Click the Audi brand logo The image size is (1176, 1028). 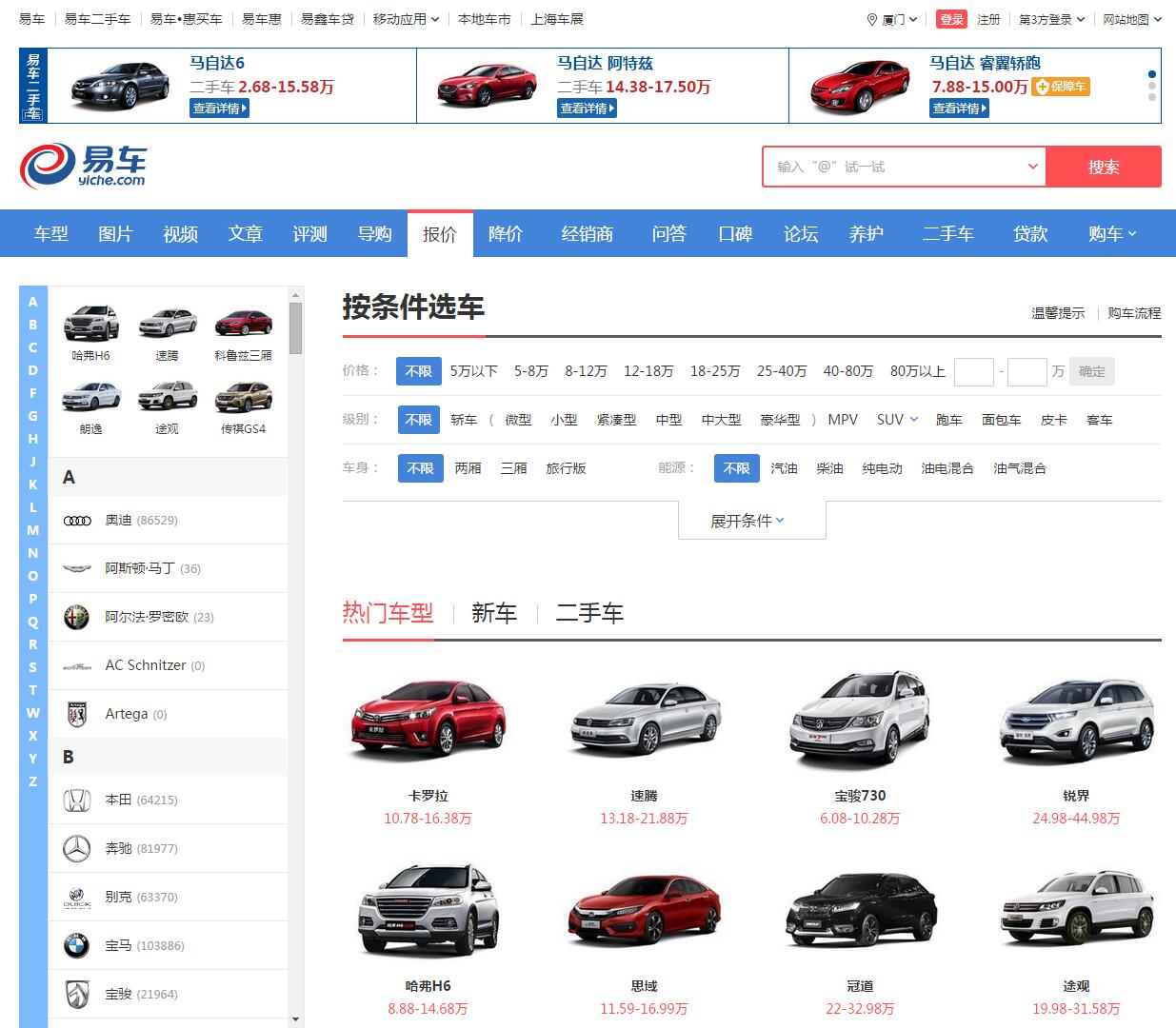[x=77, y=520]
